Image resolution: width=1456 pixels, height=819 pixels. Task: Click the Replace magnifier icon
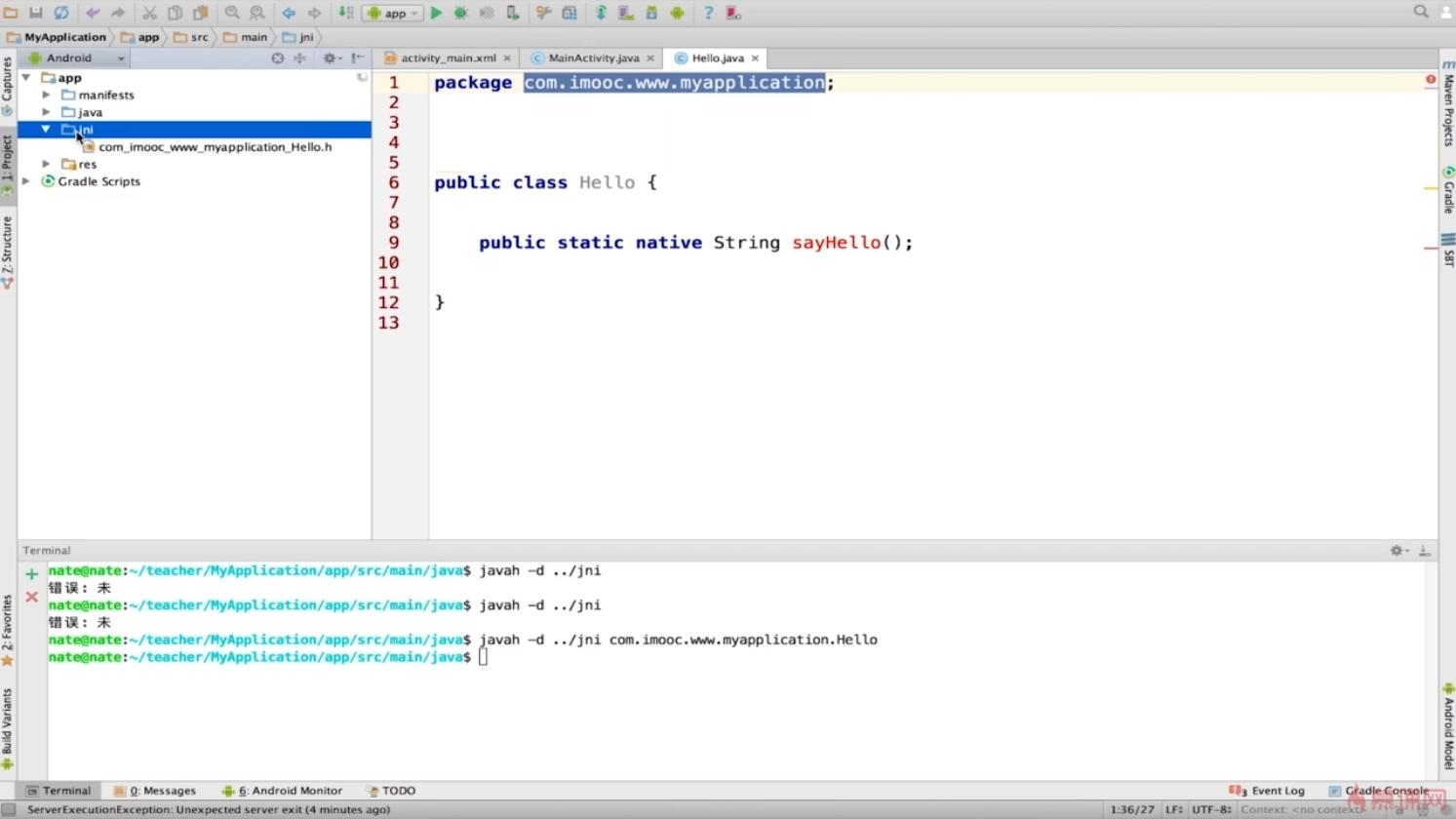pos(257,13)
